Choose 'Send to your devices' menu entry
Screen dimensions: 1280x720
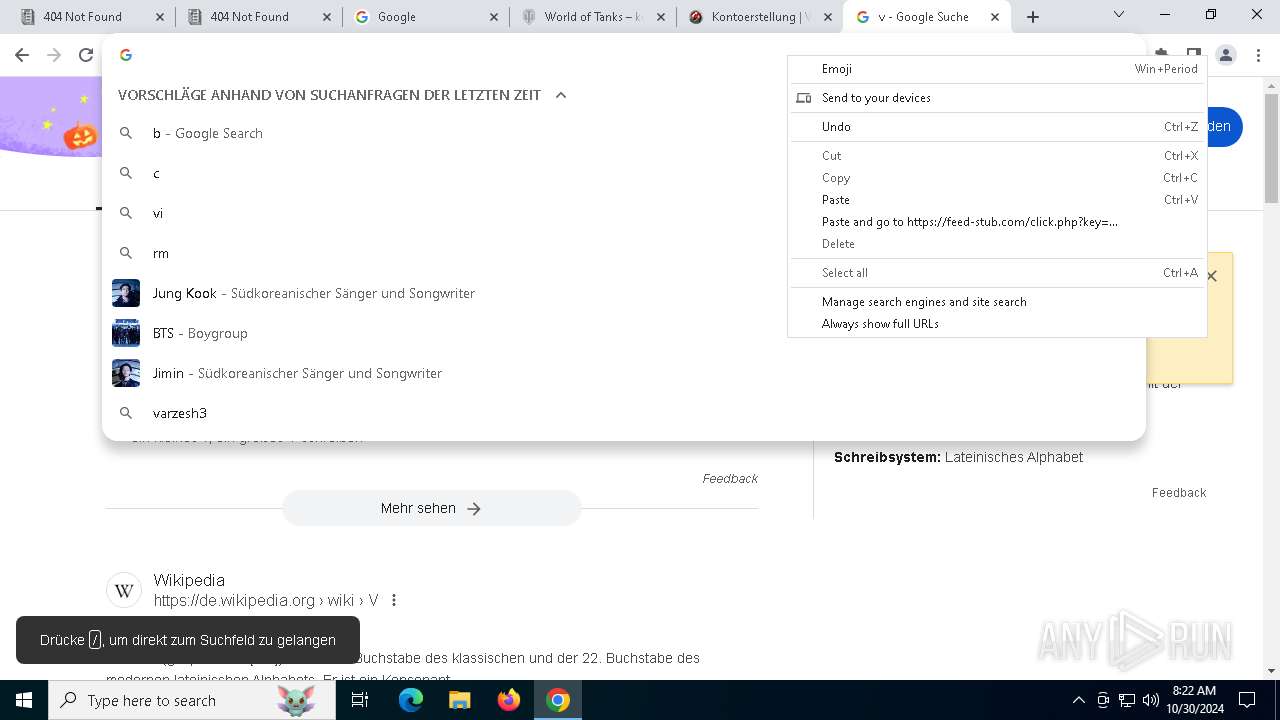[x=997, y=98]
